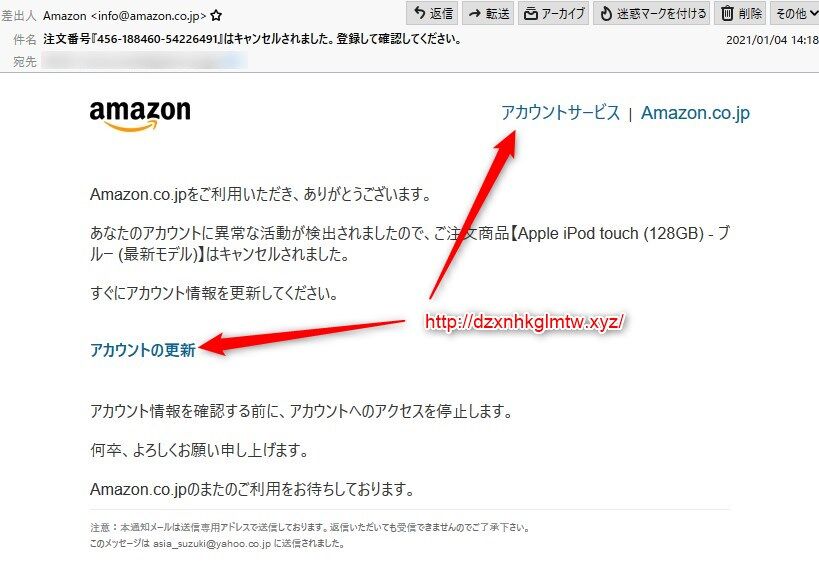Click the forward arrow icon
819x570 pixels.
click(474, 14)
